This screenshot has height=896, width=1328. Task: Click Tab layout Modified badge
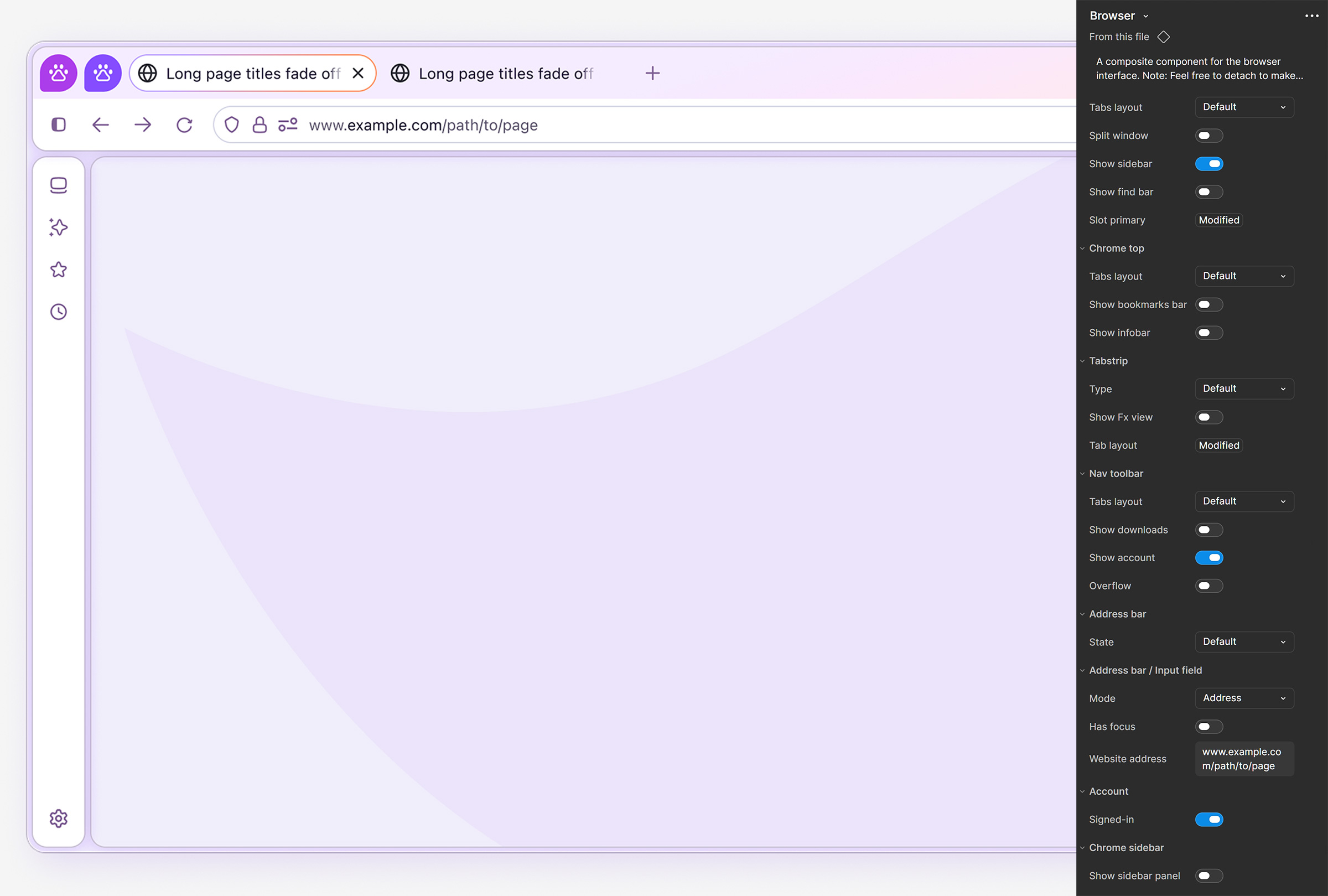click(1219, 445)
